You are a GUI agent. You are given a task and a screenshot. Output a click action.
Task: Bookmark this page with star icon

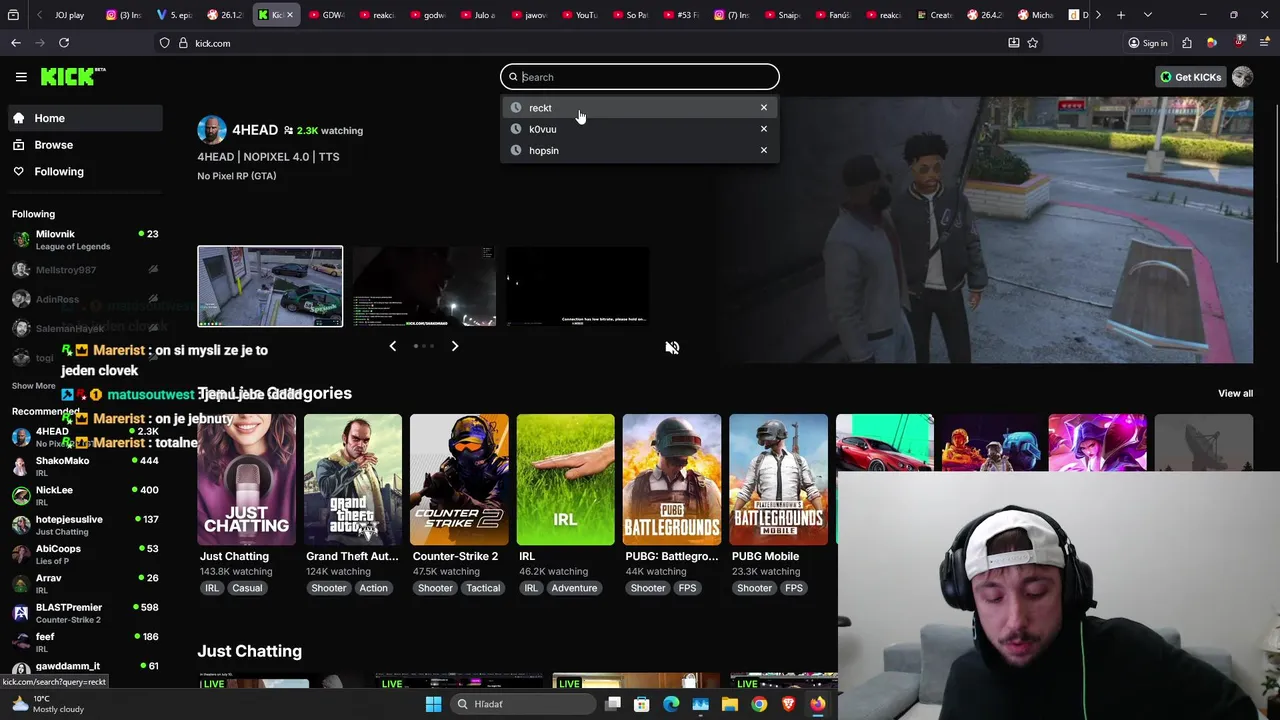pos(1033,43)
